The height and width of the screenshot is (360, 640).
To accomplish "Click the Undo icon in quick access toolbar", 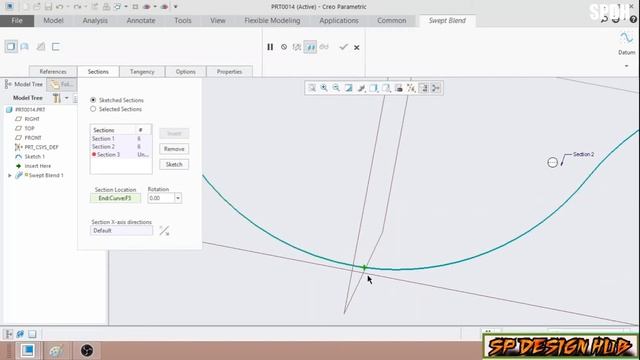I will click(60, 7).
